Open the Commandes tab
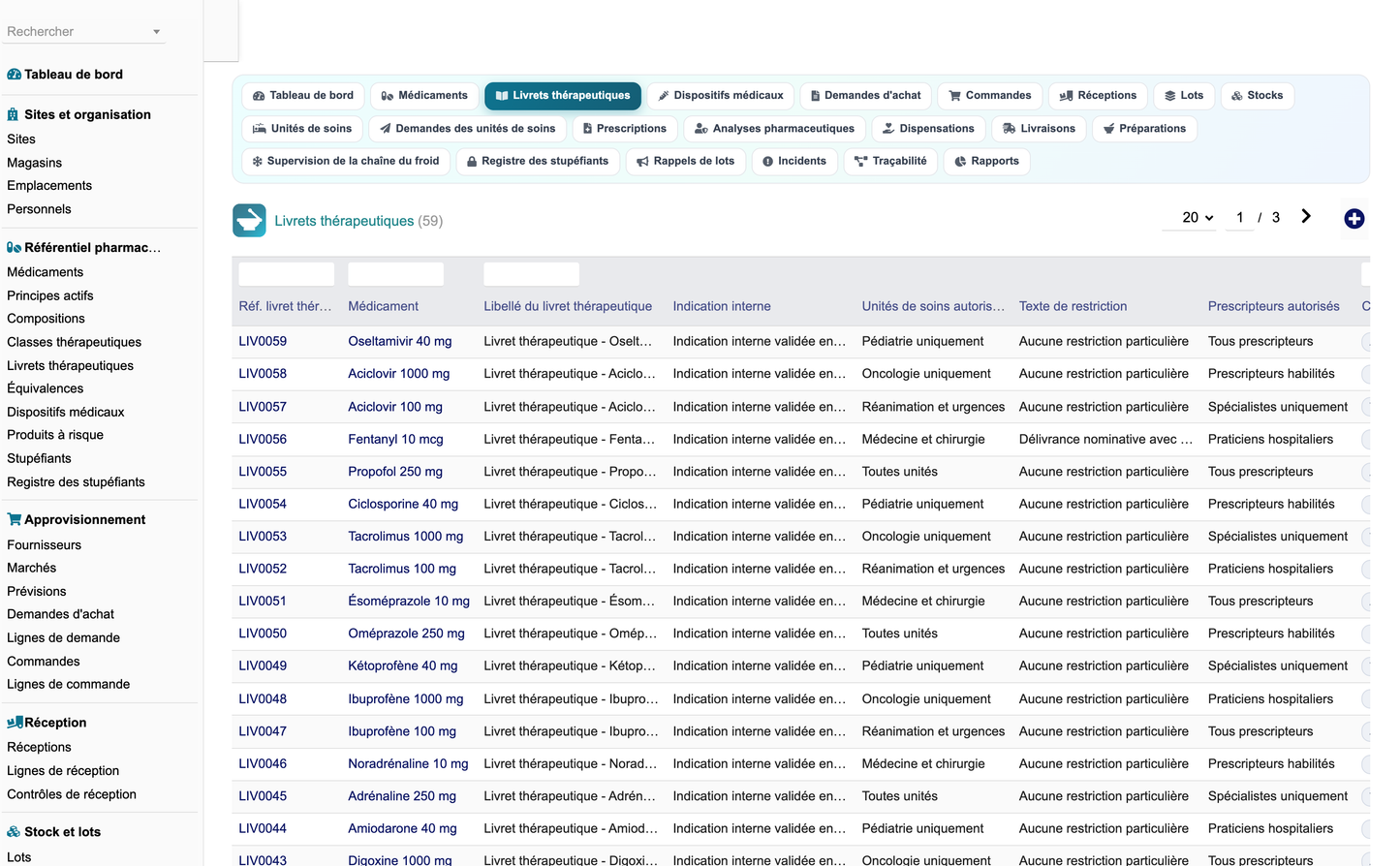Viewport: 1400px width, 866px height. click(990, 96)
